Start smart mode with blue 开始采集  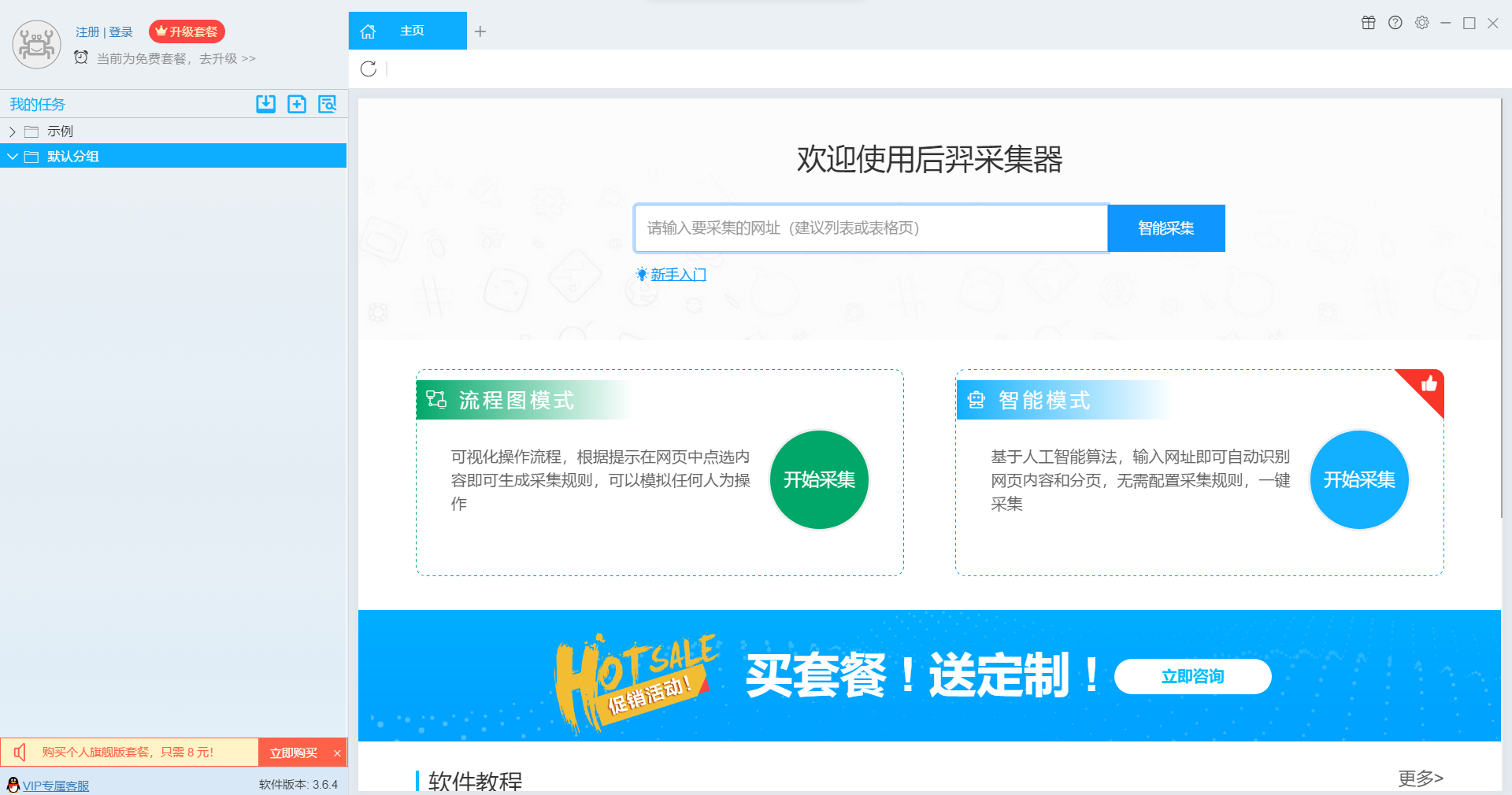1359,479
